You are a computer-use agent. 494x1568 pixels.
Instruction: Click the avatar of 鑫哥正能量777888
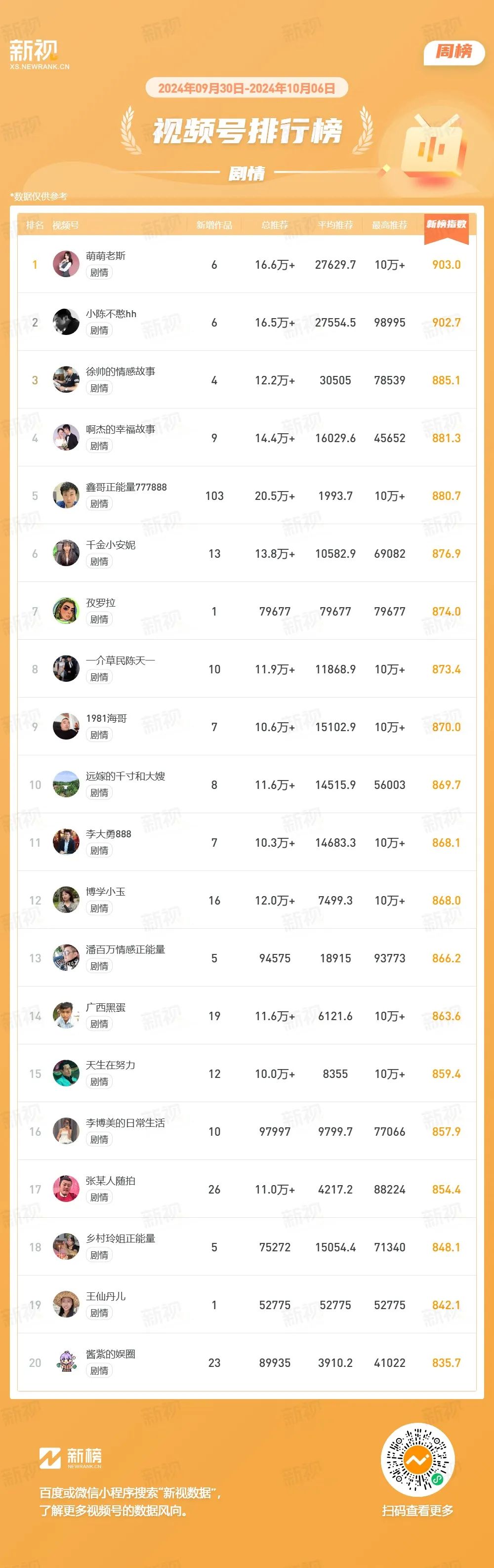coord(66,495)
